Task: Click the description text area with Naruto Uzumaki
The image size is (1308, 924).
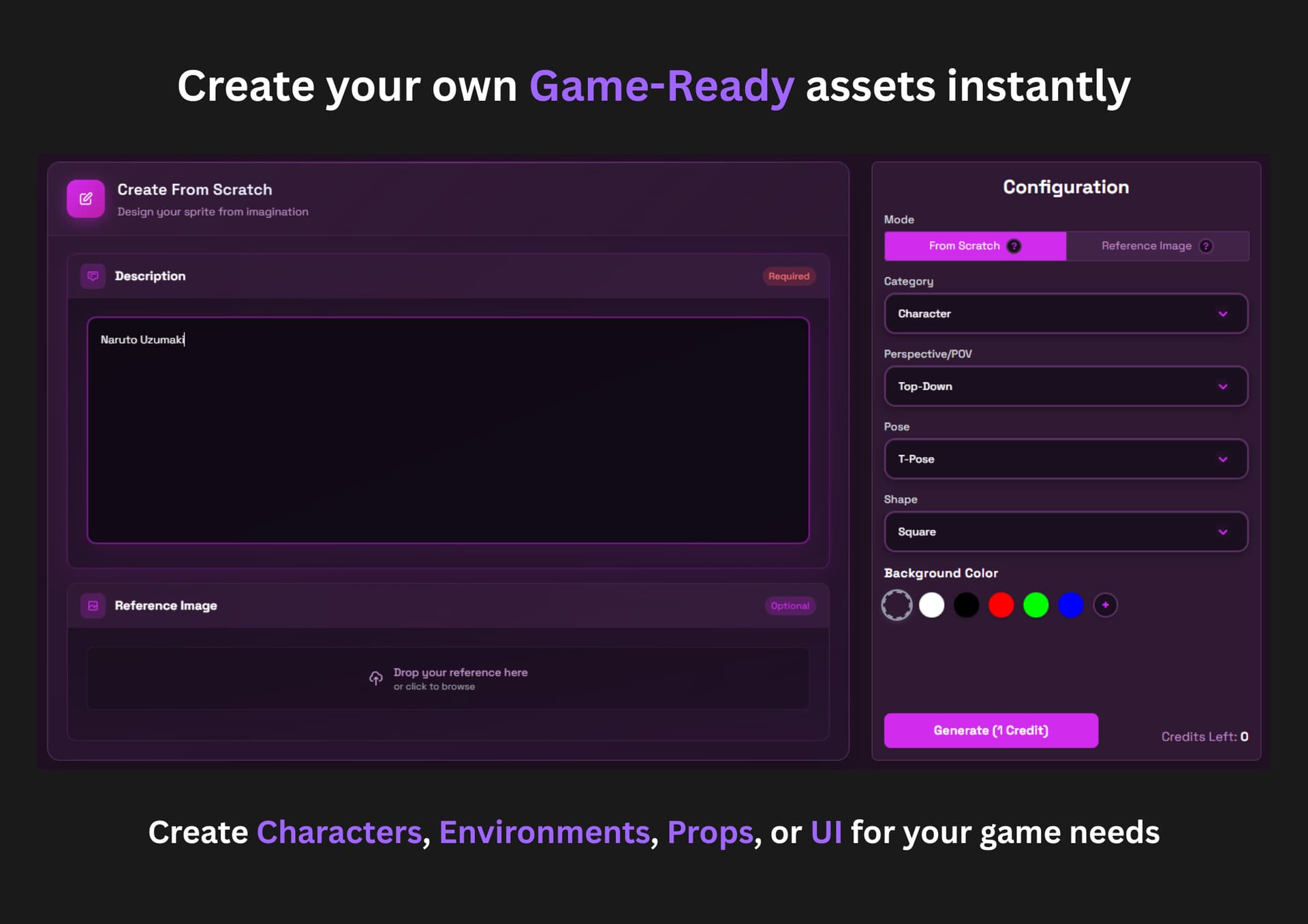Action: click(448, 429)
